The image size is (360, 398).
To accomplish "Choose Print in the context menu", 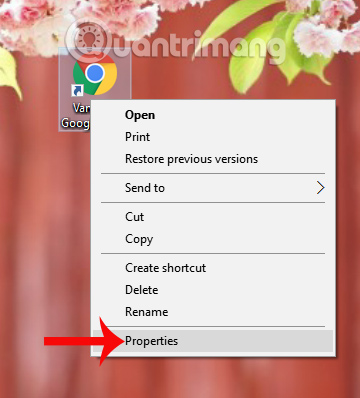I will [213, 137].
